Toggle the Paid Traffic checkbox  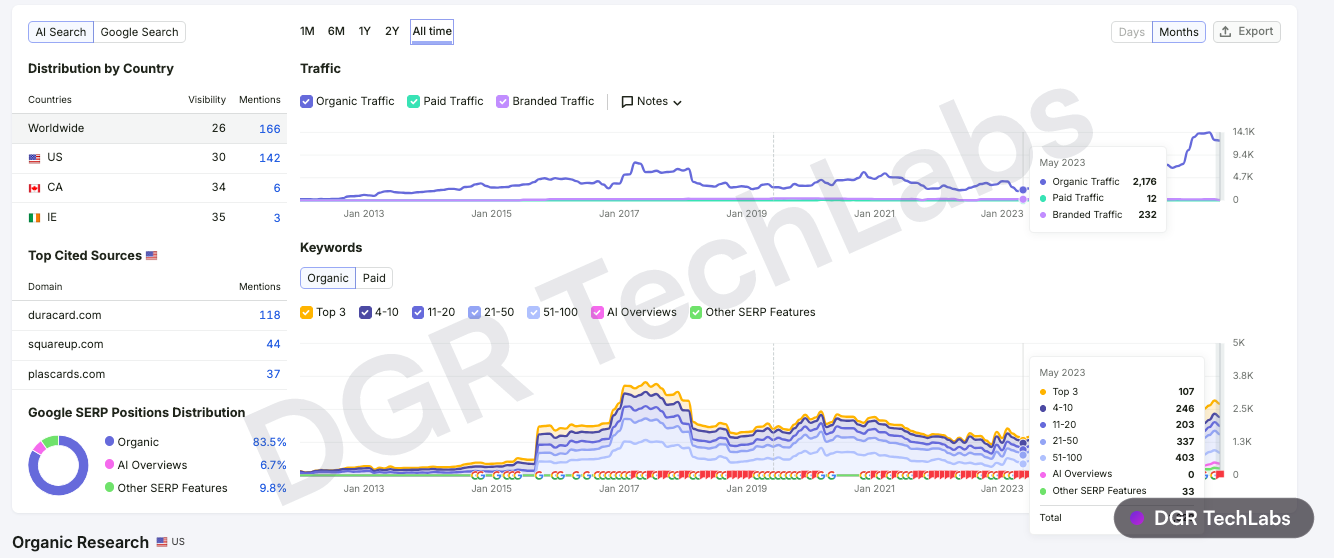pyautogui.click(x=414, y=101)
